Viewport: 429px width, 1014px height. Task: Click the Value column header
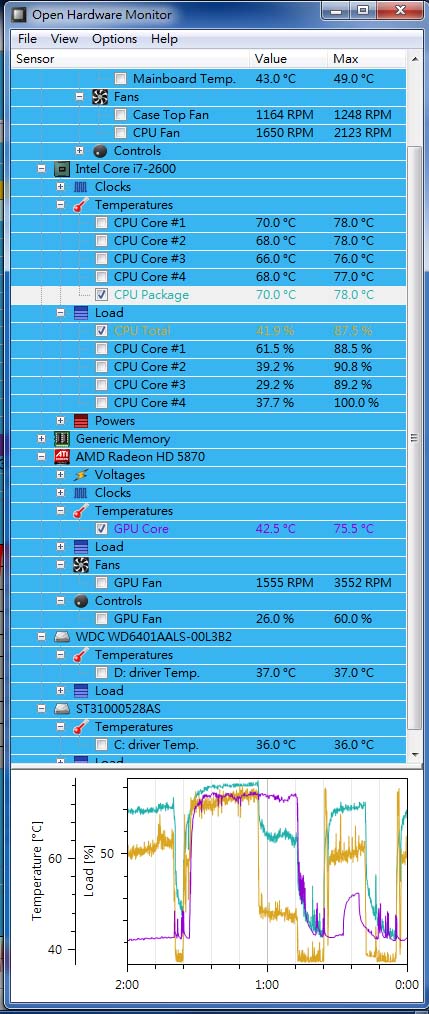(289, 59)
